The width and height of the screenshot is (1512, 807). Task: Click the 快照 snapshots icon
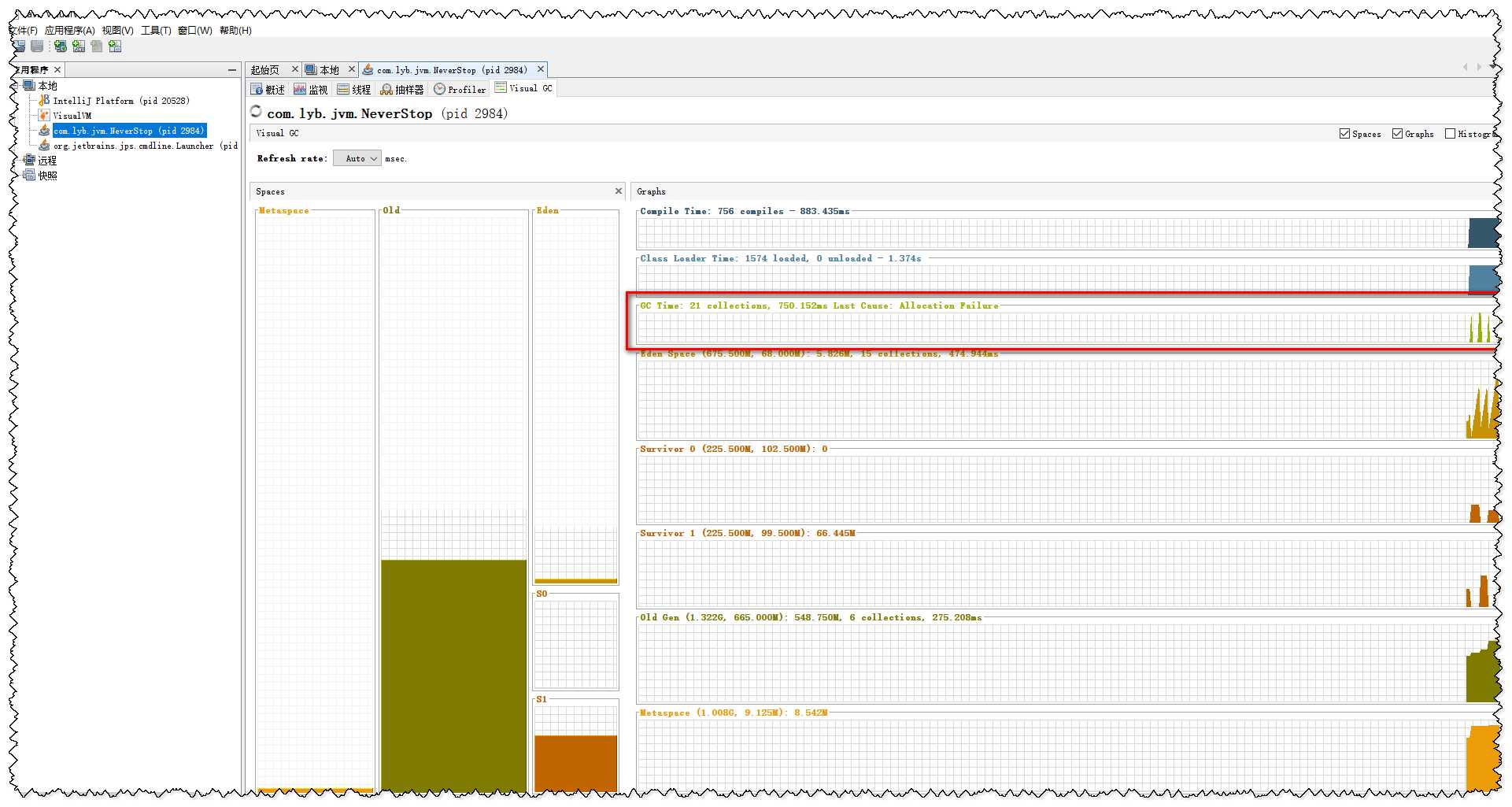tap(29, 175)
